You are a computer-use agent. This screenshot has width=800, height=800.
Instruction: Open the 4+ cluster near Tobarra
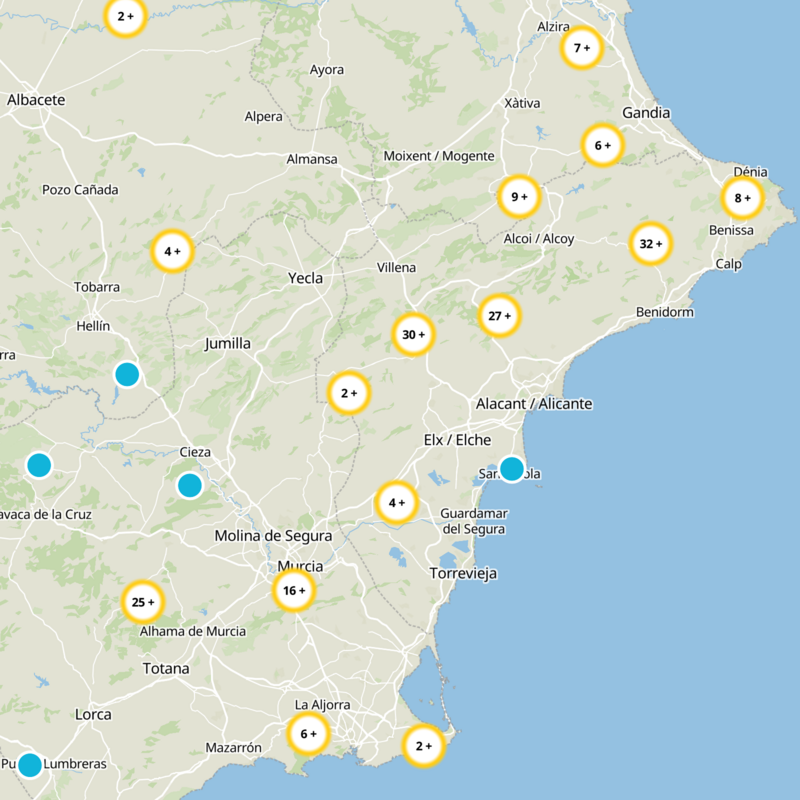coord(172,252)
